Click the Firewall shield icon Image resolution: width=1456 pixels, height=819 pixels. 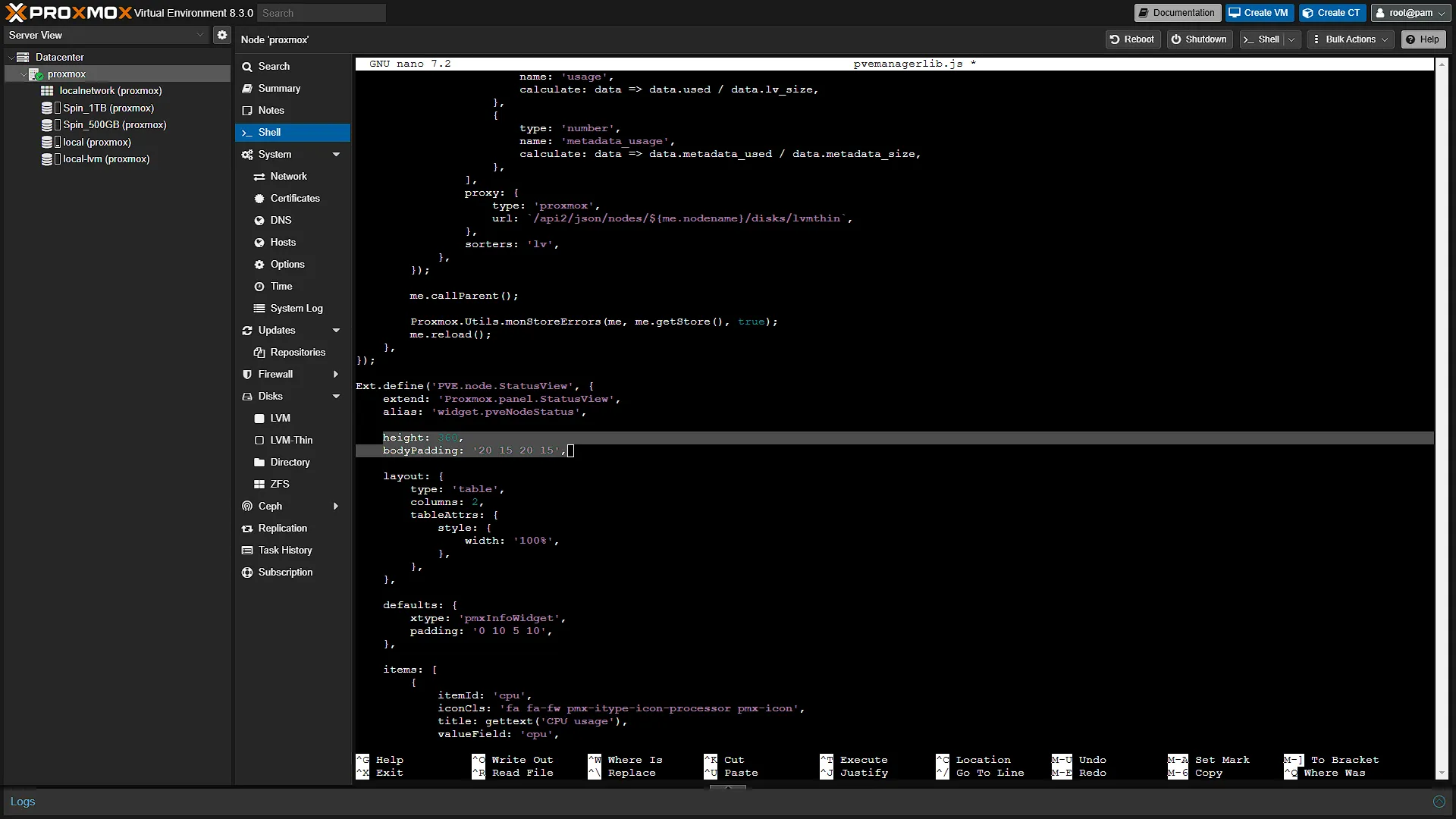click(247, 375)
